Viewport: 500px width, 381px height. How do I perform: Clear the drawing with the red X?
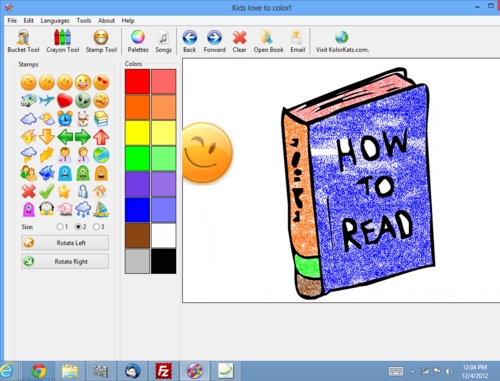click(239, 41)
